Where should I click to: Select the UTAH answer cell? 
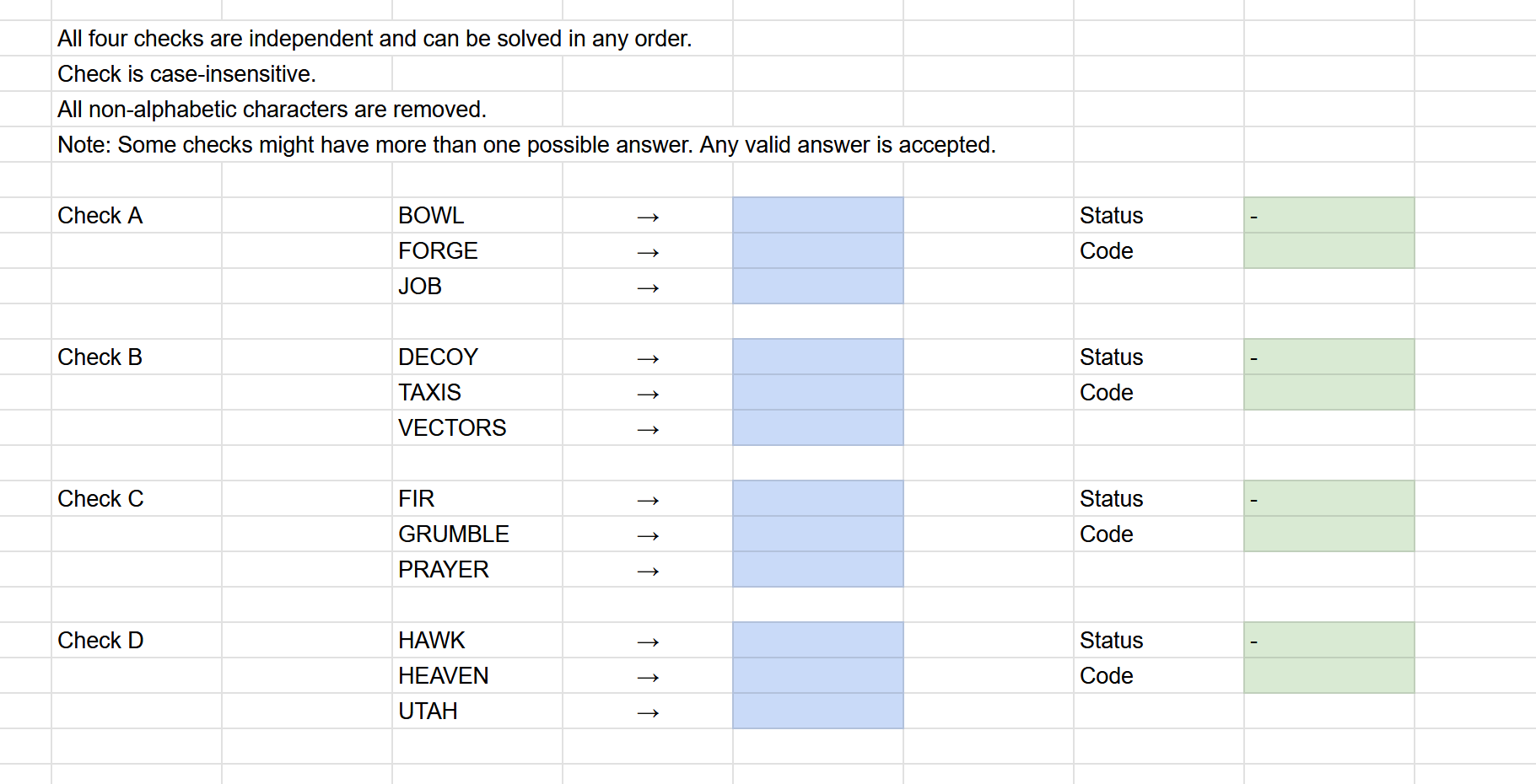point(817,712)
